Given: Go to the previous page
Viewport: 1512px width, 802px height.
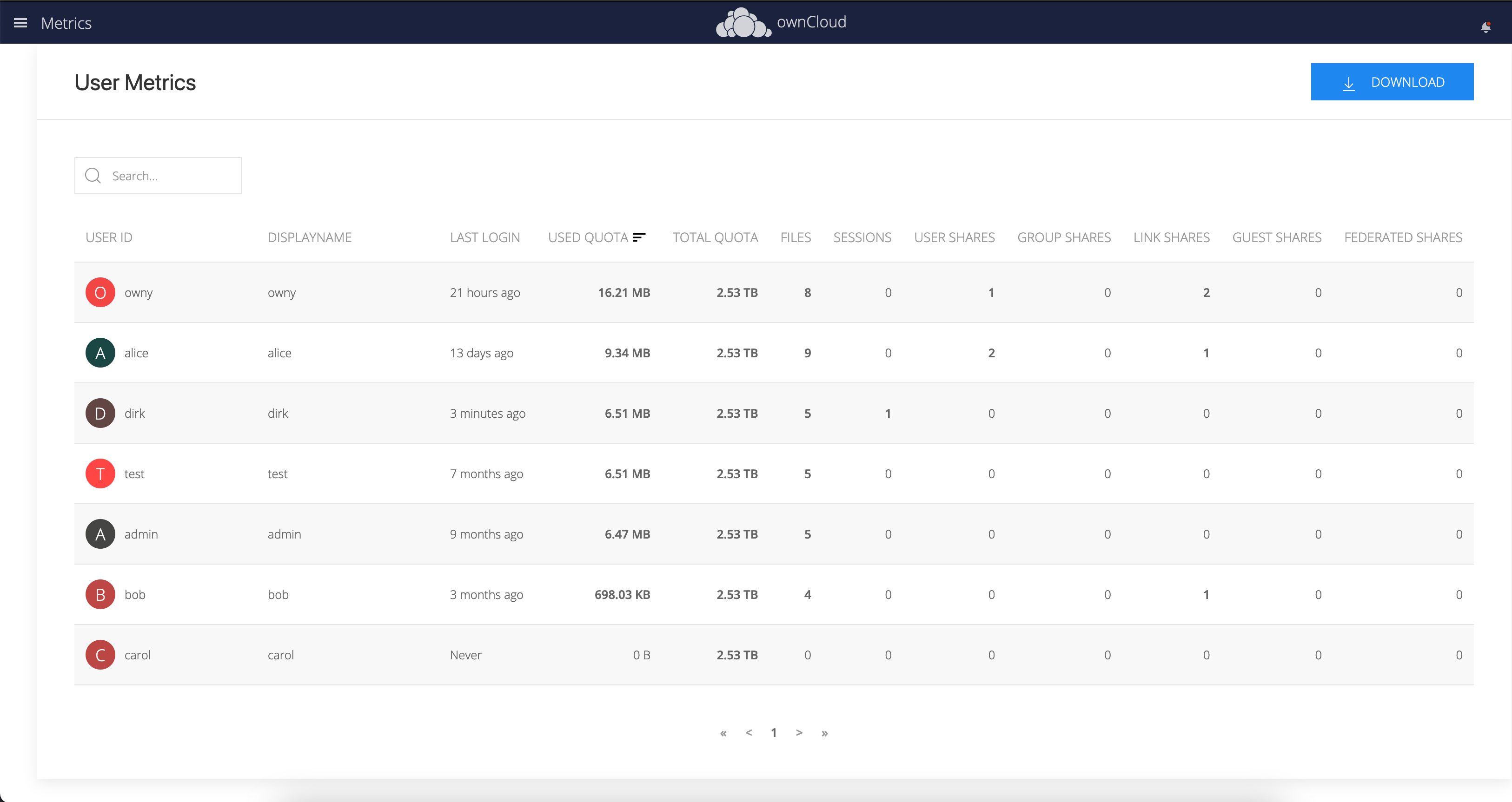Looking at the screenshot, I should click(x=749, y=732).
